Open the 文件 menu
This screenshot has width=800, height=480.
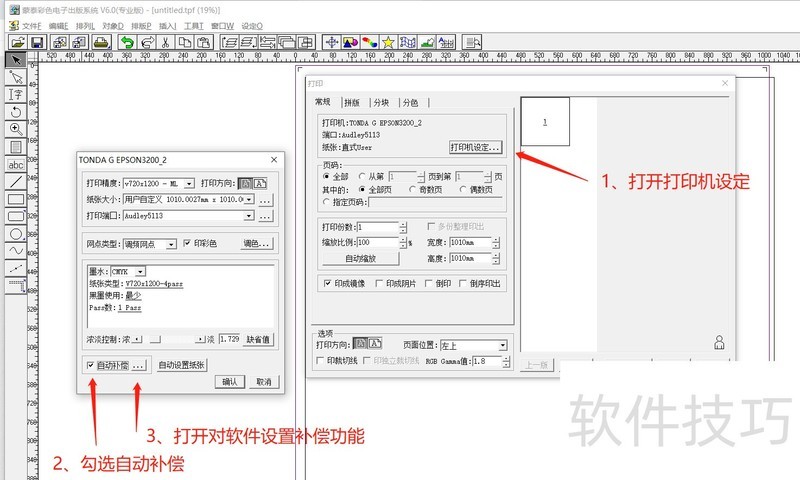[31, 26]
